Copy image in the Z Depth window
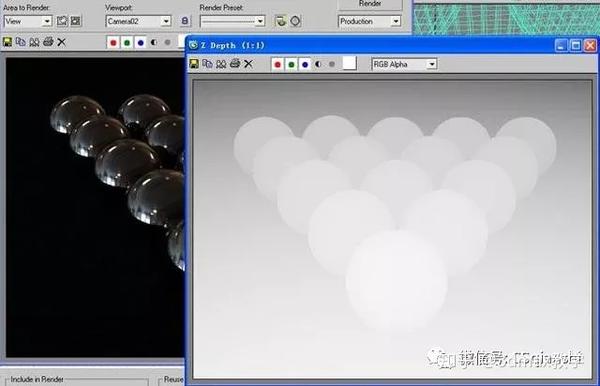600x386 pixels. tap(207, 64)
